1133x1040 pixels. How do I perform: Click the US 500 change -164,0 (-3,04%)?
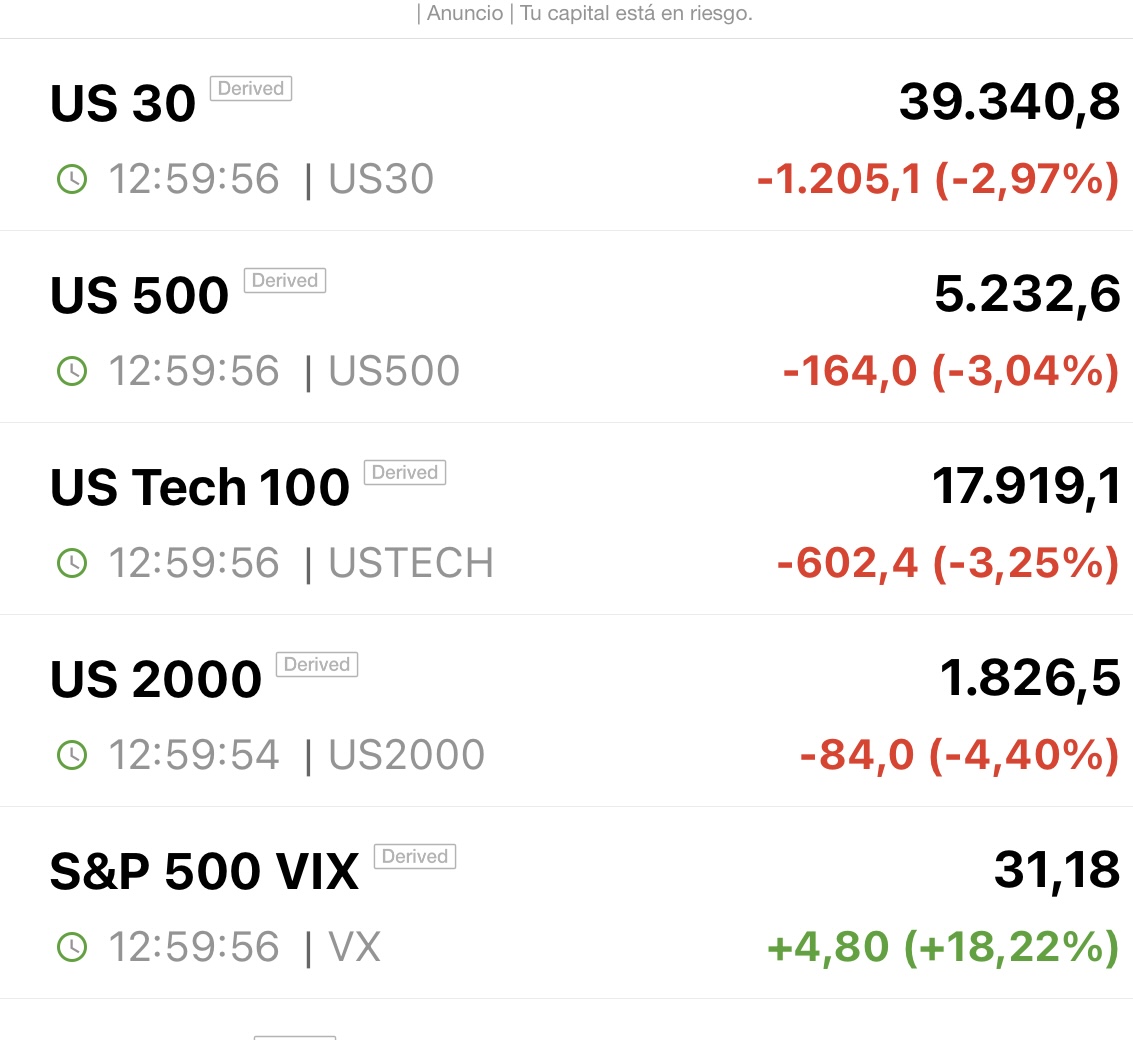pos(951,371)
